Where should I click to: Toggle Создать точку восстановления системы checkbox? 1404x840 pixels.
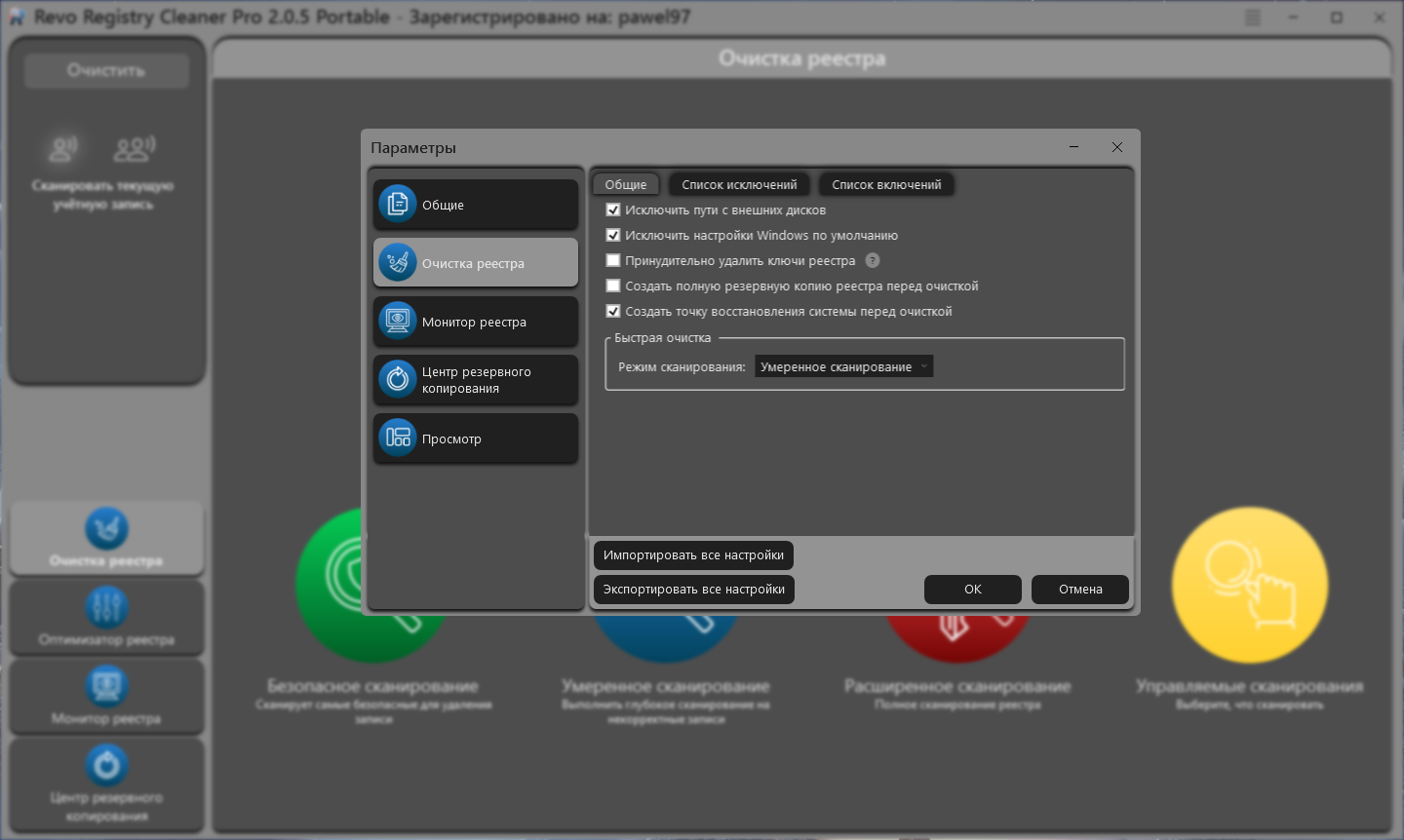[x=613, y=311]
